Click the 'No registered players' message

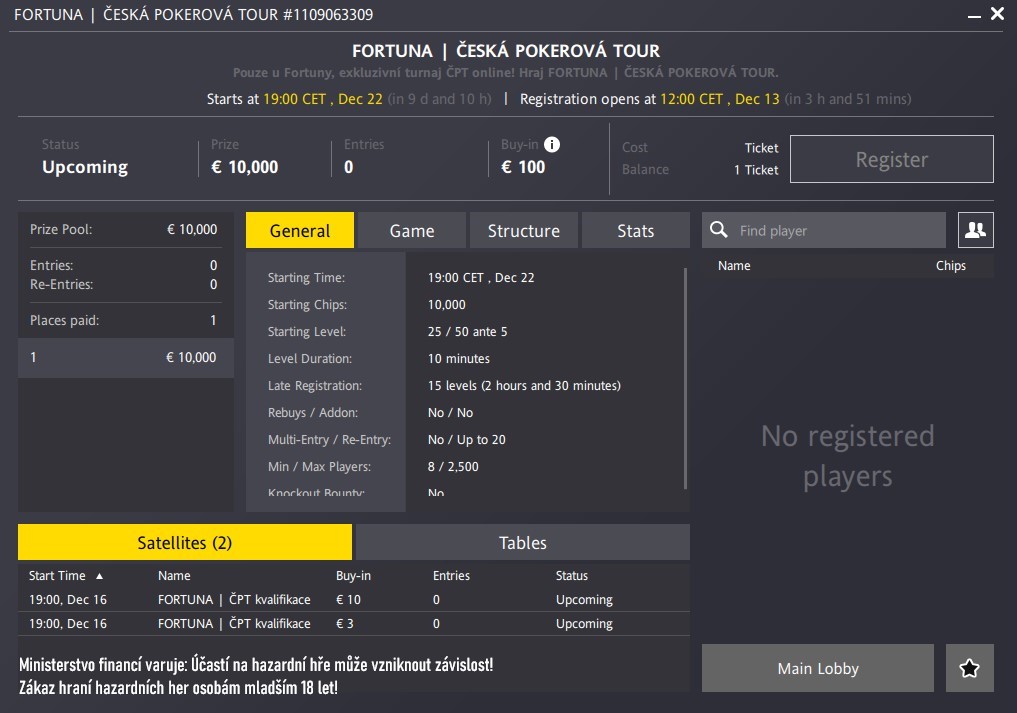[847, 456]
